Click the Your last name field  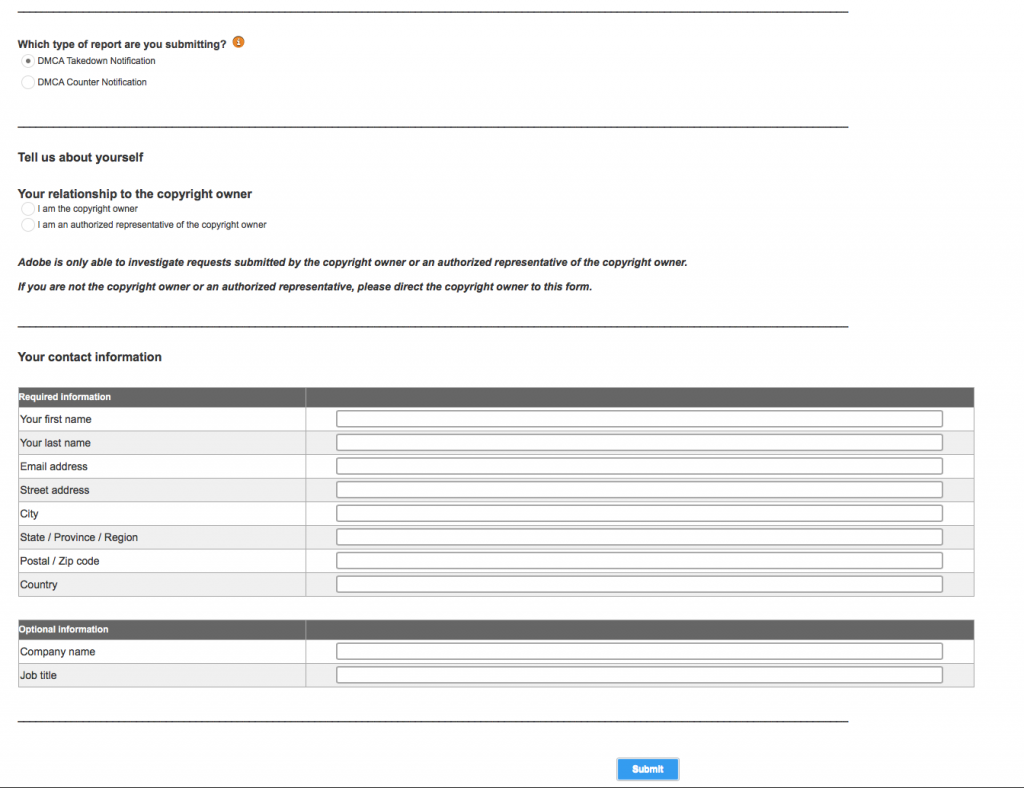[639, 443]
